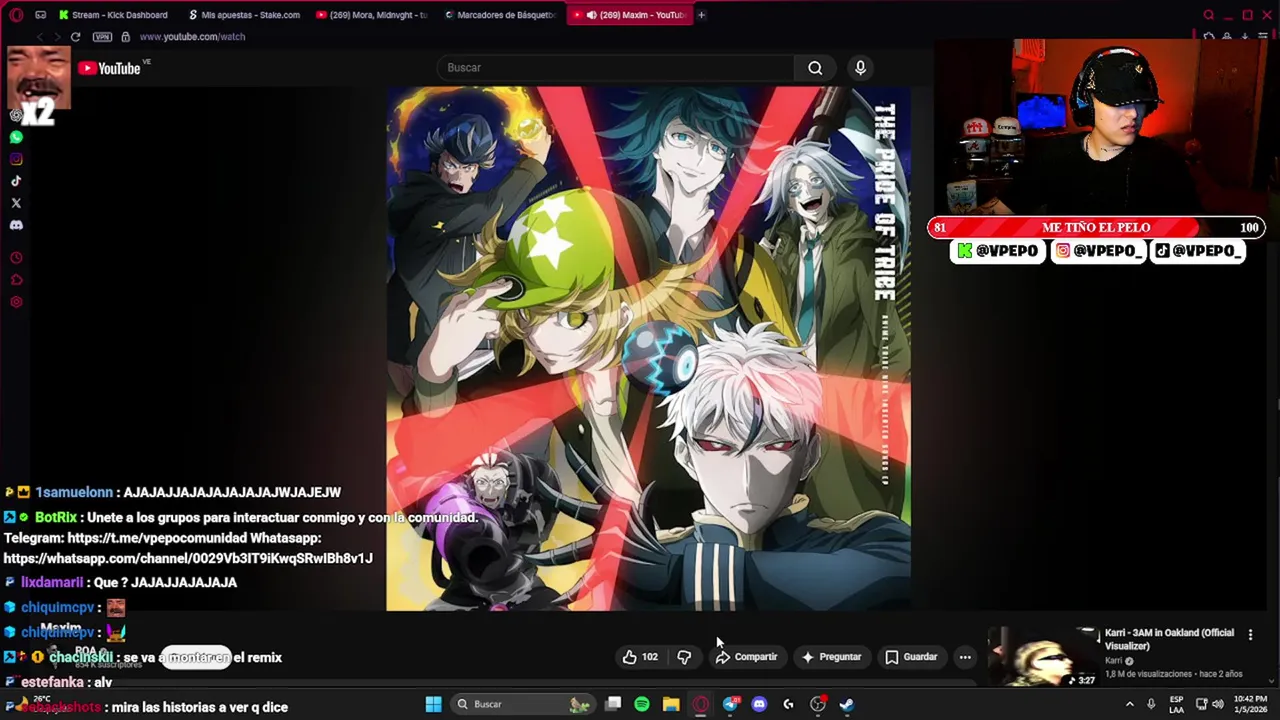Like the video with thumbs up

(639, 657)
